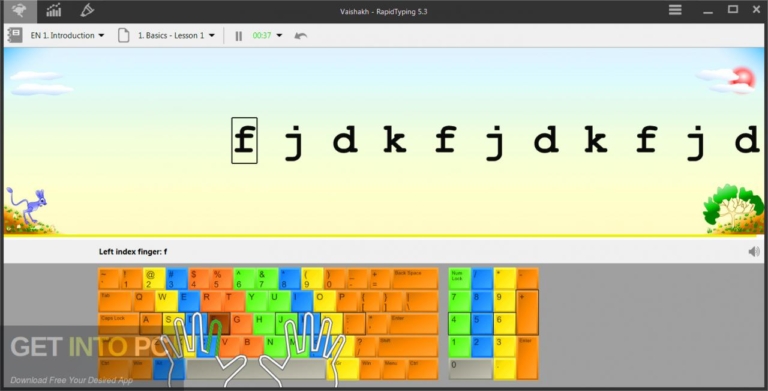Screen dimensions: 768x391
Task: Click the orange G key
Action: [241, 324]
